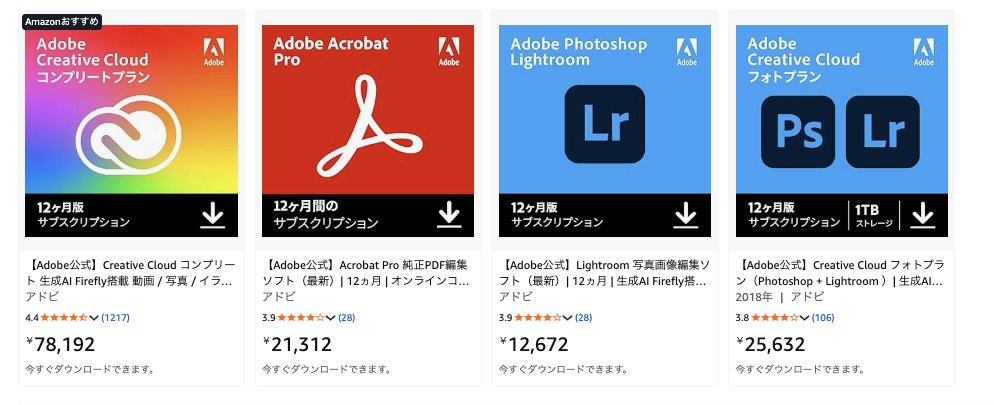Open the Acrobat Pro 純正PDF編集ソフト title link
Image resolution: width=994 pixels, height=405 pixels.
366,273
